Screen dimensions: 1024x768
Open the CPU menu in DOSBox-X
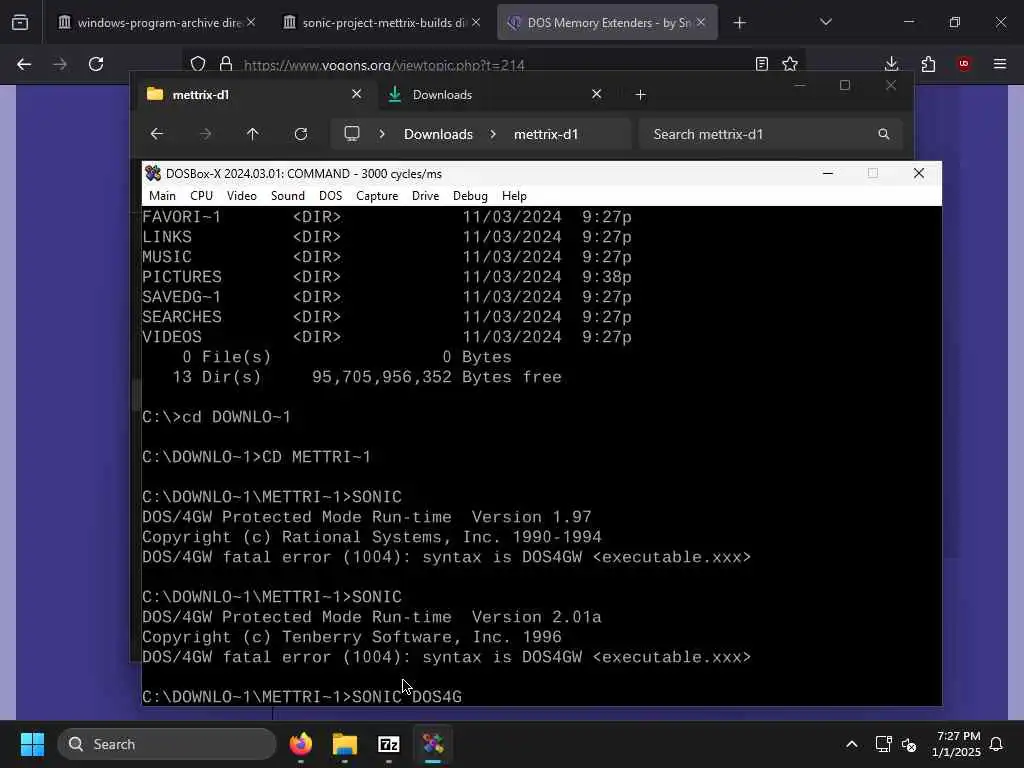[201, 196]
